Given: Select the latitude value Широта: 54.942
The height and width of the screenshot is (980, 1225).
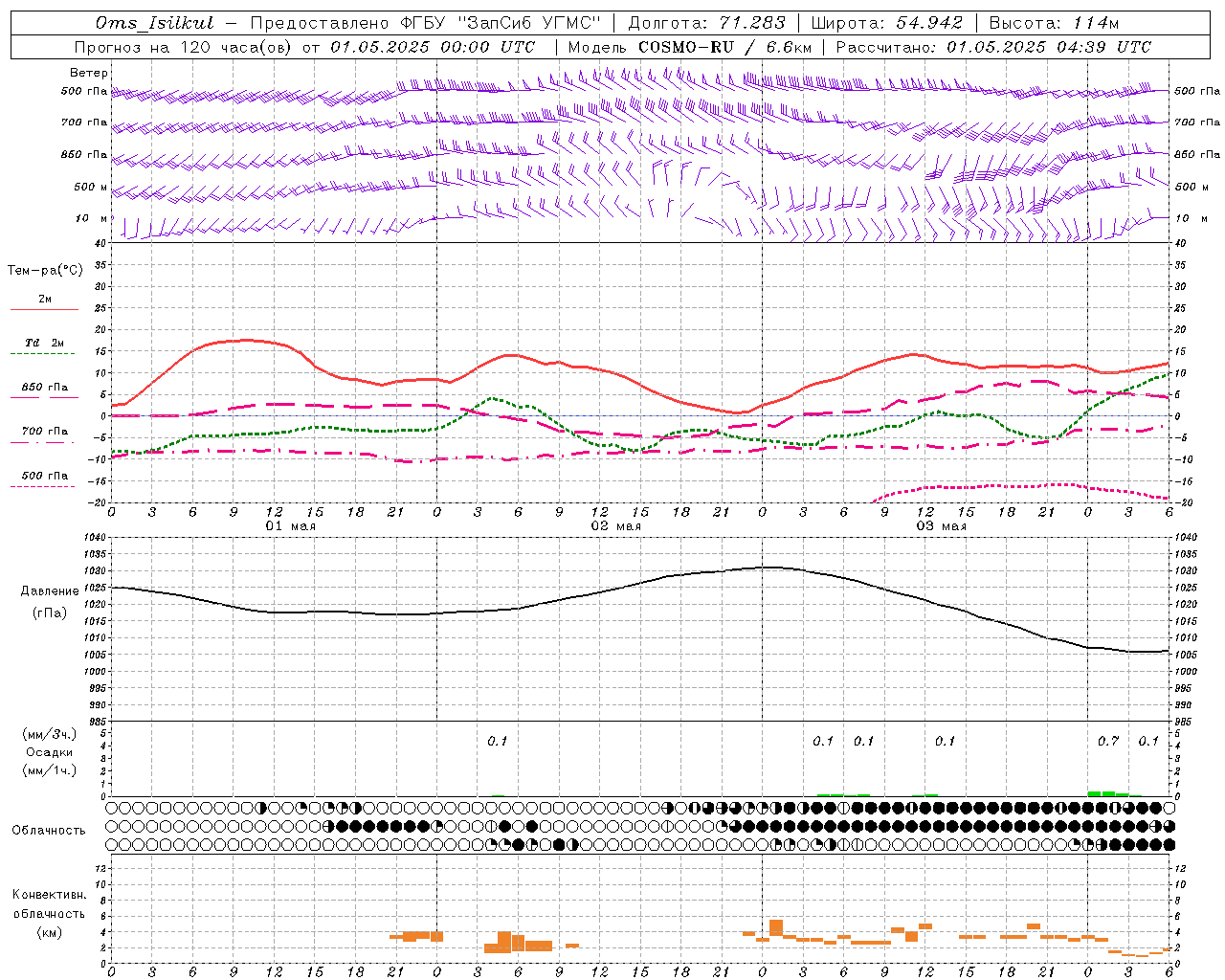Looking at the screenshot, I should click(x=886, y=23).
